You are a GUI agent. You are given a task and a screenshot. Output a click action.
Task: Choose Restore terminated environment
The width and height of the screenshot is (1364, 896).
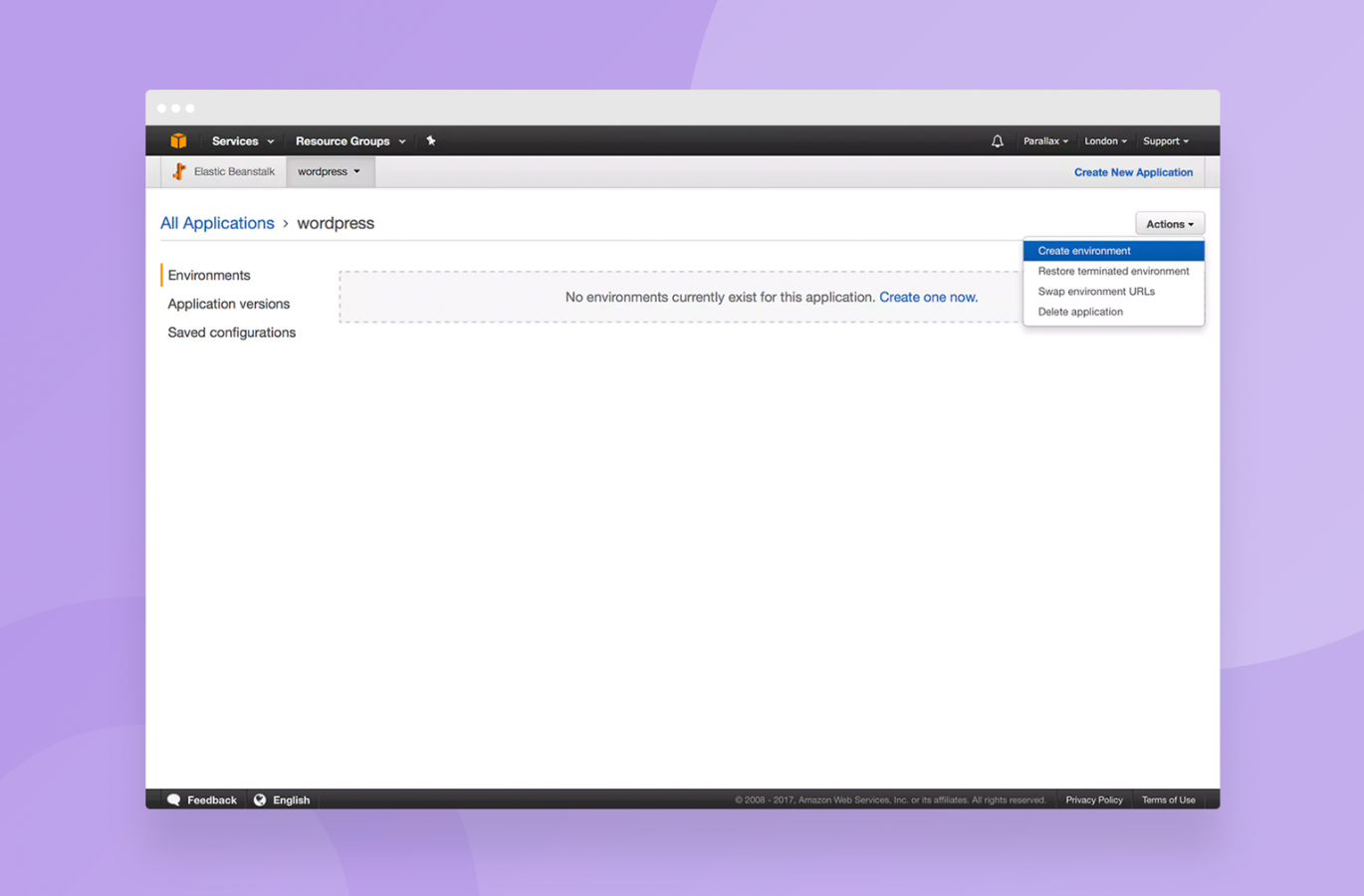click(x=1113, y=271)
